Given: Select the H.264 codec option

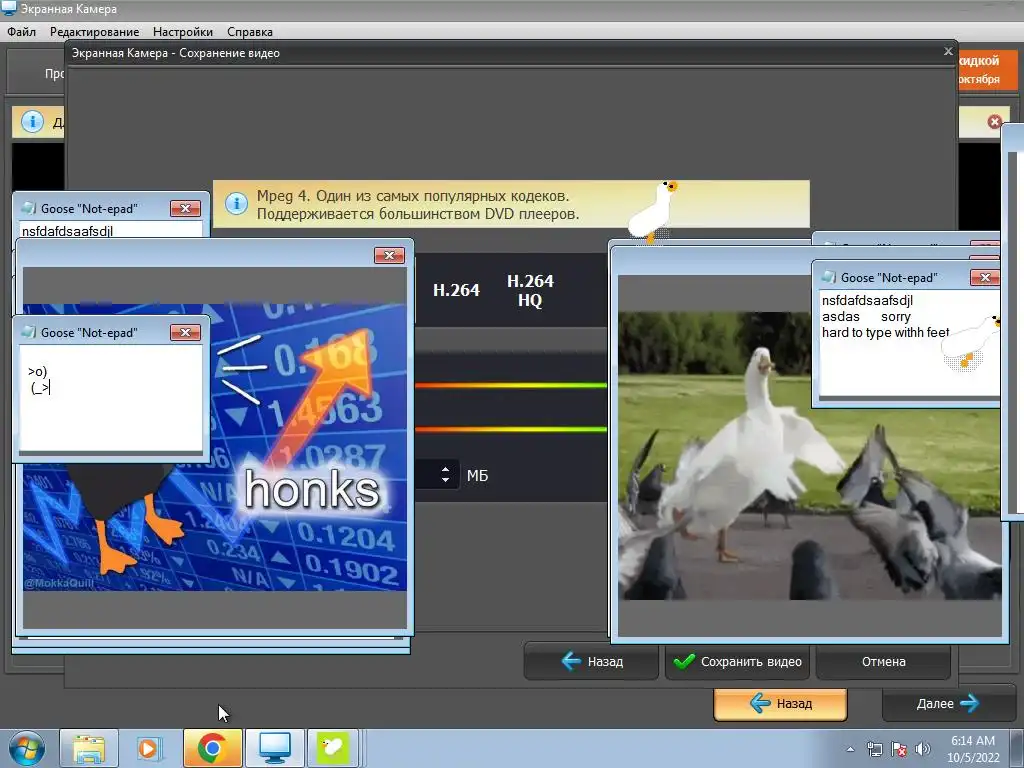Looking at the screenshot, I should click(x=456, y=290).
